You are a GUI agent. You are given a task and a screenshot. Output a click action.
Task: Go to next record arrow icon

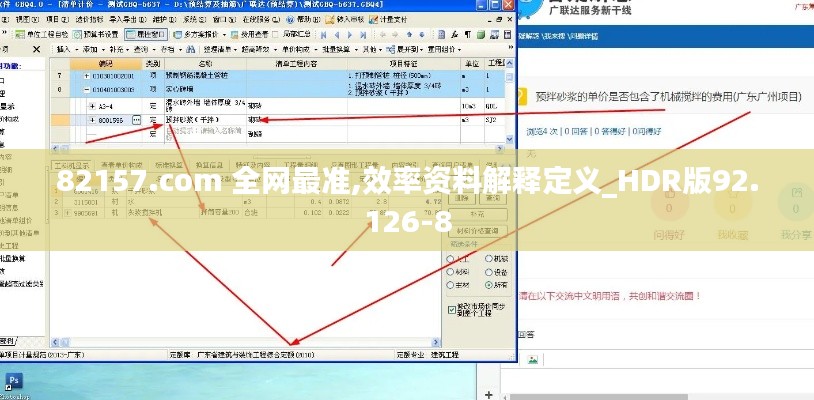point(350,35)
